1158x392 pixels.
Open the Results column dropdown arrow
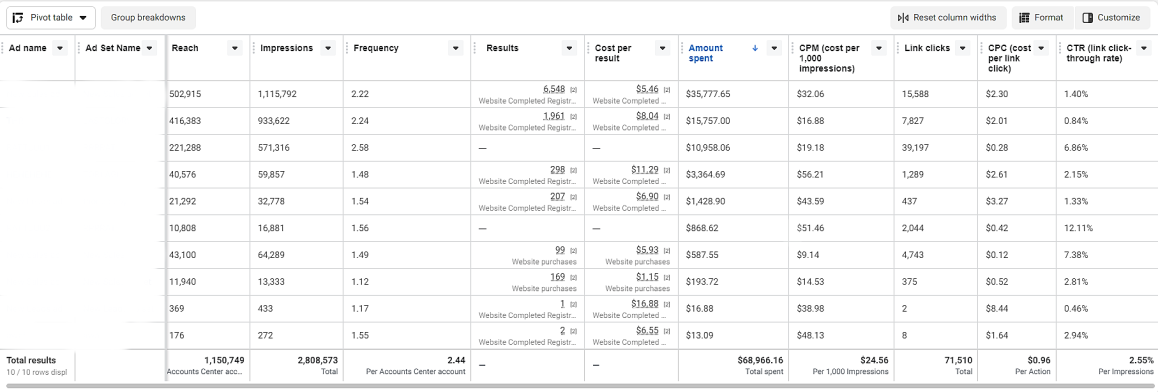[x=569, y=48]
